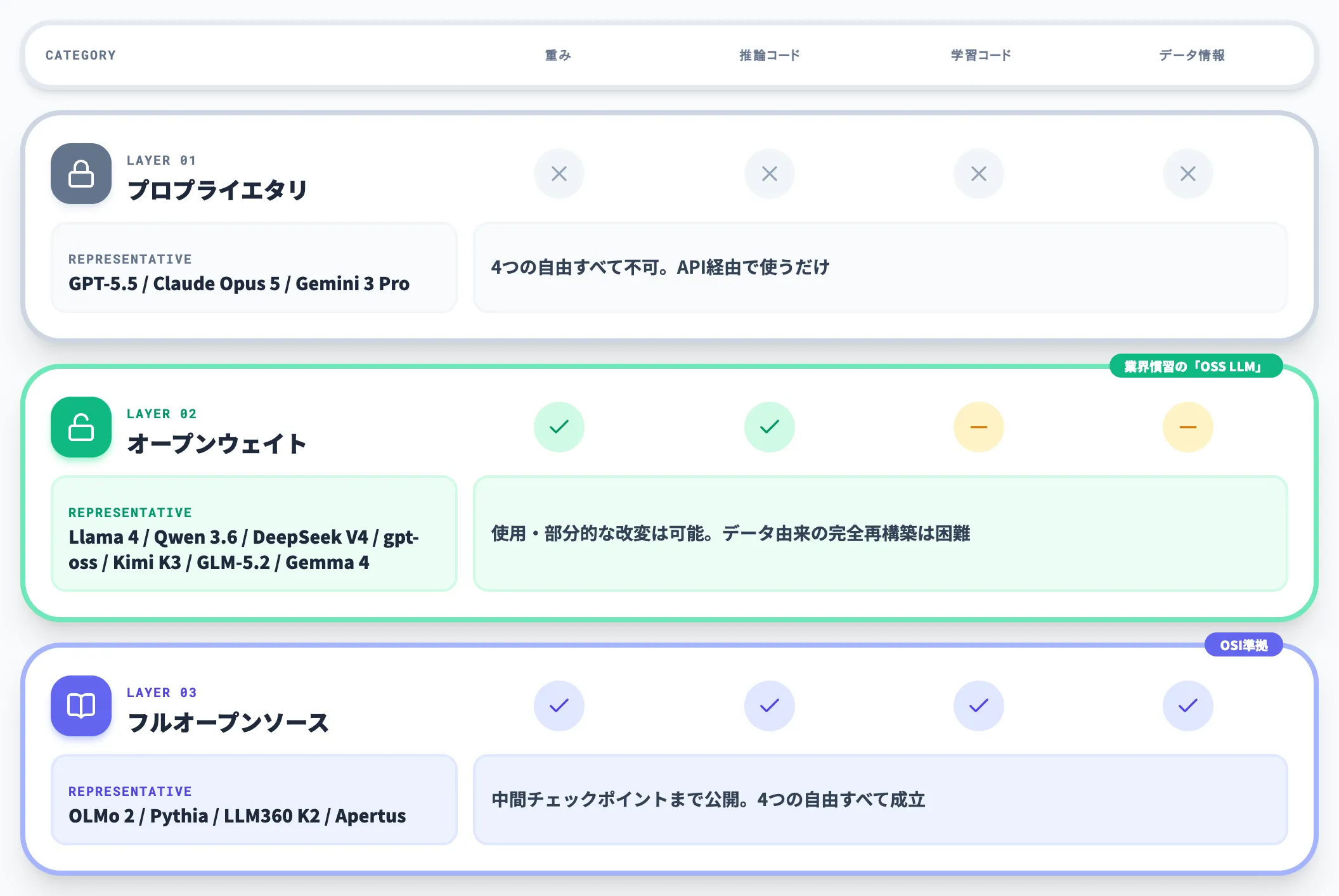Click the 中間チェックポイントまで公開 description text
The height and width of the screenshot is (896, 1339).
tap(708, 800)
